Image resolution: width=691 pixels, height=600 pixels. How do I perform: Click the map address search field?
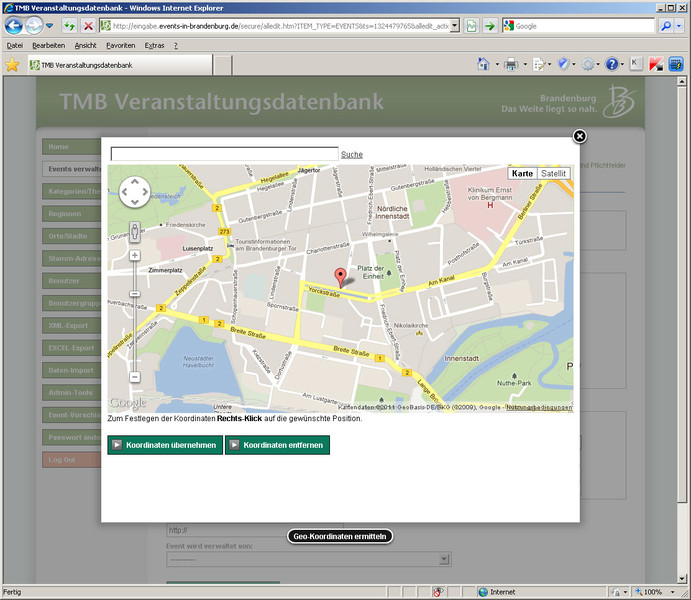tap(224, 154)
